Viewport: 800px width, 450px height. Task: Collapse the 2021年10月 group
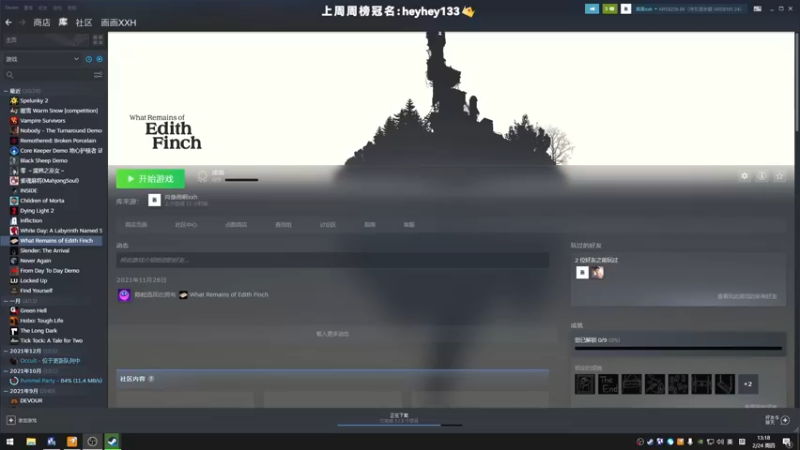6,371
